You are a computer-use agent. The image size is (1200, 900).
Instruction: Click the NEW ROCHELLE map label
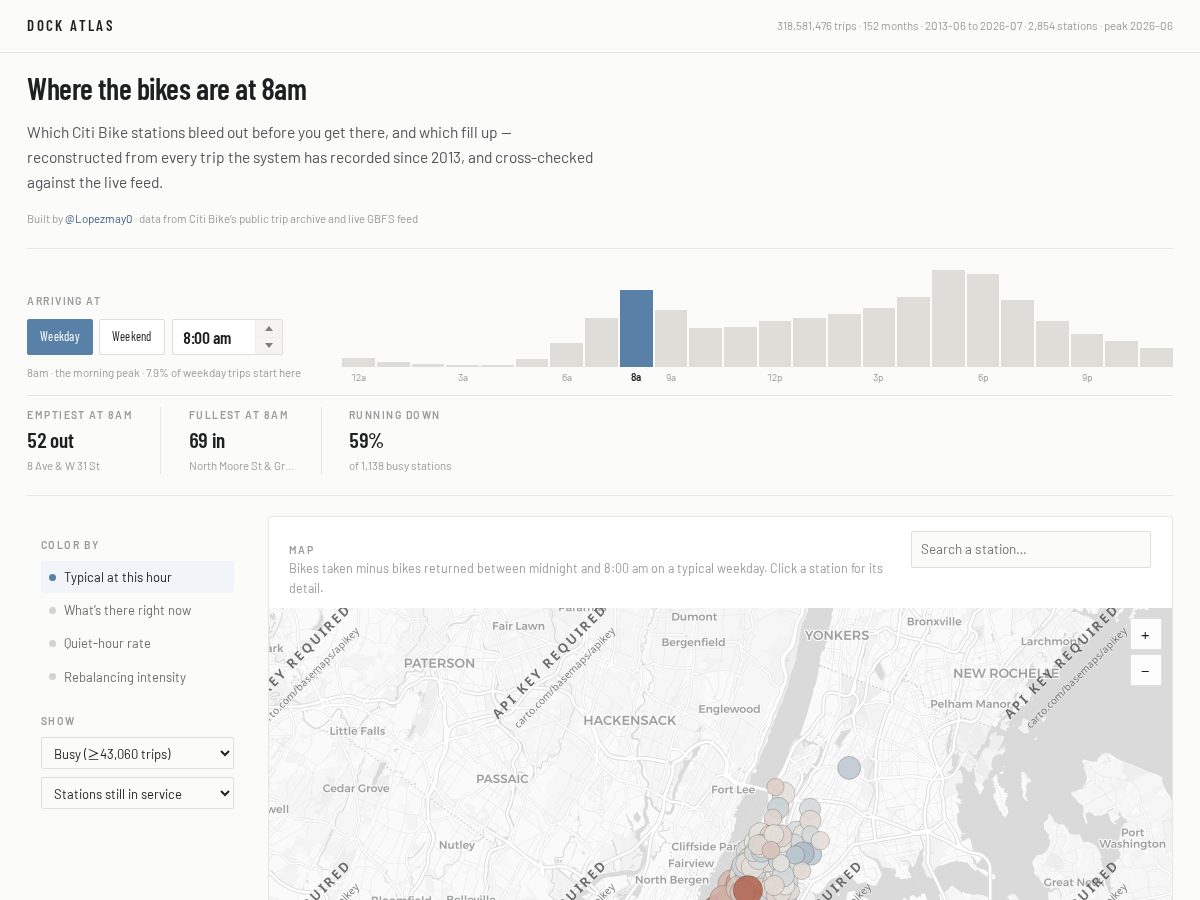pos(1005,673)
